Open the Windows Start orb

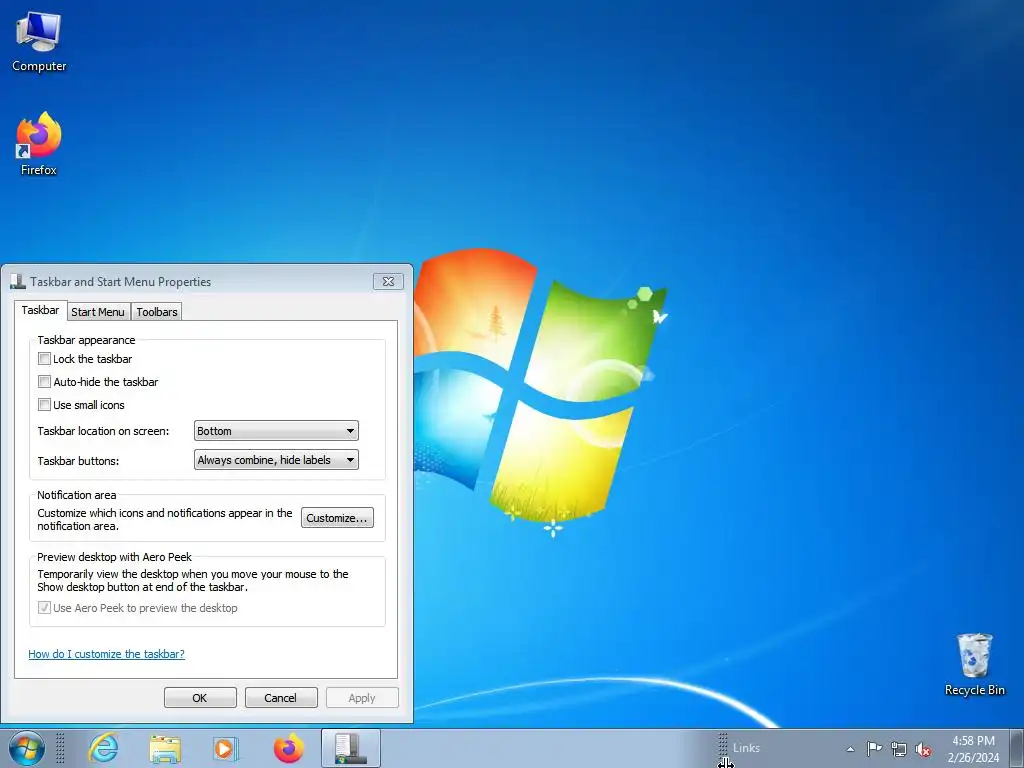[x=27, y=748]
